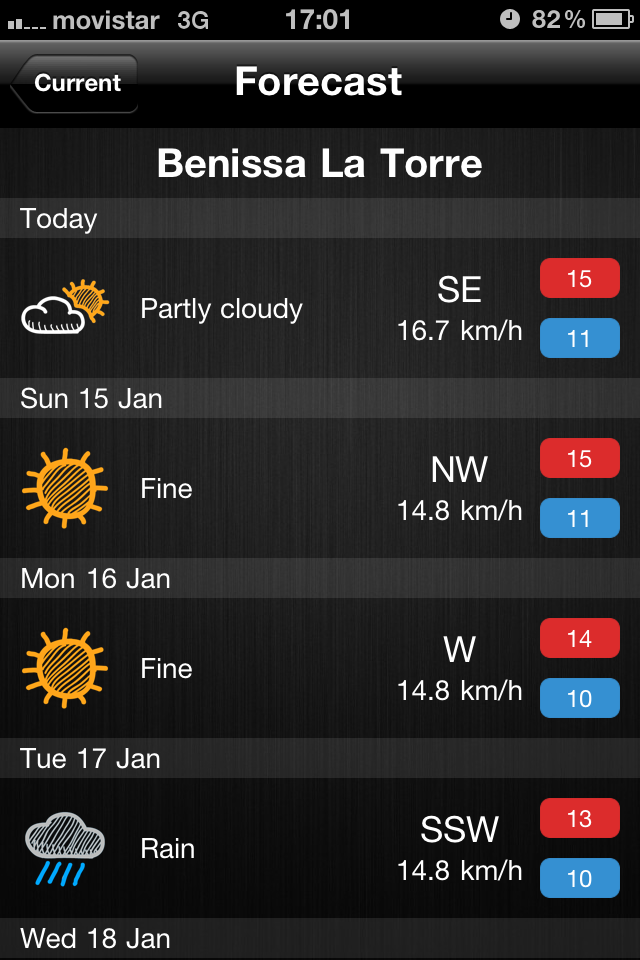This screenshot has height=960, width=640.
Task: Tap Today's blue low temperature badge 11
Action: tap(580, 338)
